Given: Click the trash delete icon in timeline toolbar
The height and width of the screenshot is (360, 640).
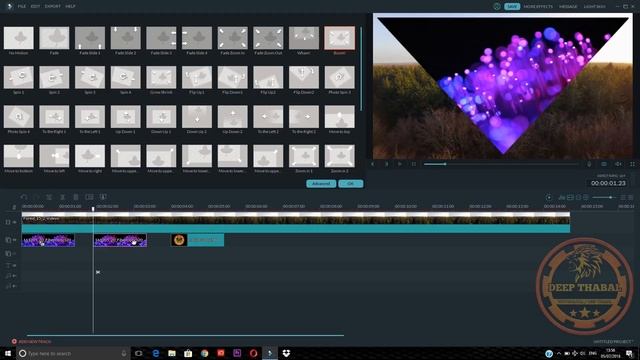Looking at the screenshot, I should (x=76, y=197).
